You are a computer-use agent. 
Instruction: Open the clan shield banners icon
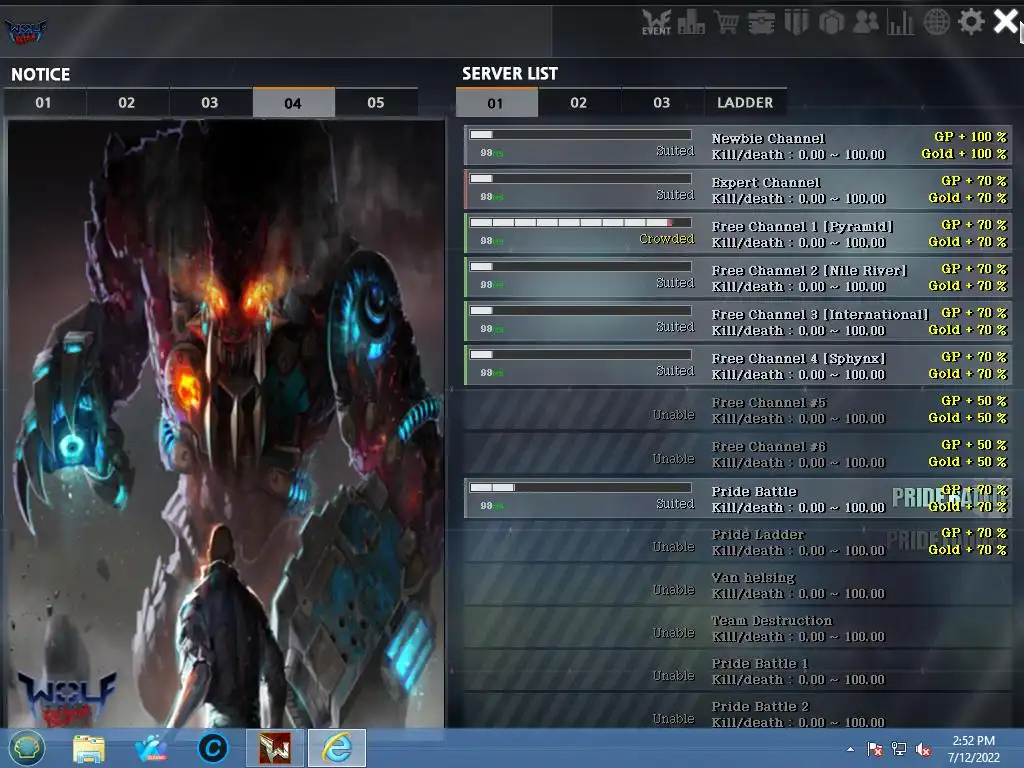point(796,22)
